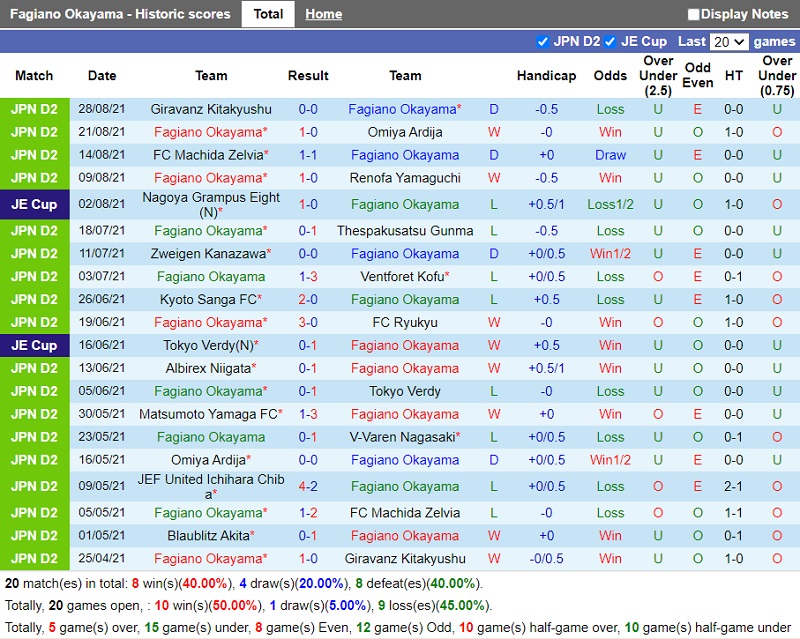Open the Blaublitz Akita team link
Screen dimensions: 800x639
pos(207,535)
